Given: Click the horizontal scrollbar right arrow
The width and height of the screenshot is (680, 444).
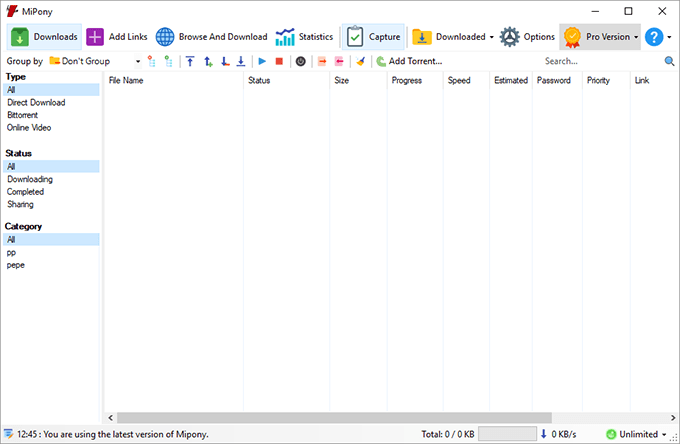Looking at the screenshot, I should 673,418.
